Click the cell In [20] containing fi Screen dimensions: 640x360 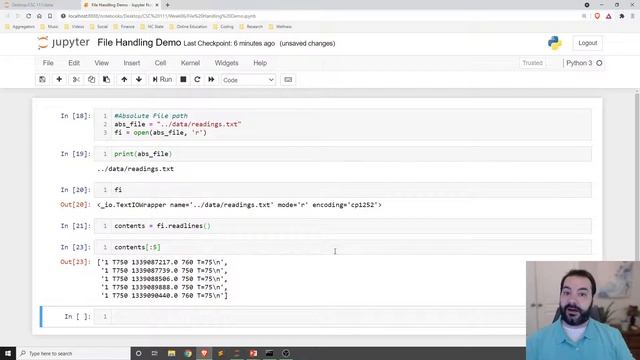342,190
